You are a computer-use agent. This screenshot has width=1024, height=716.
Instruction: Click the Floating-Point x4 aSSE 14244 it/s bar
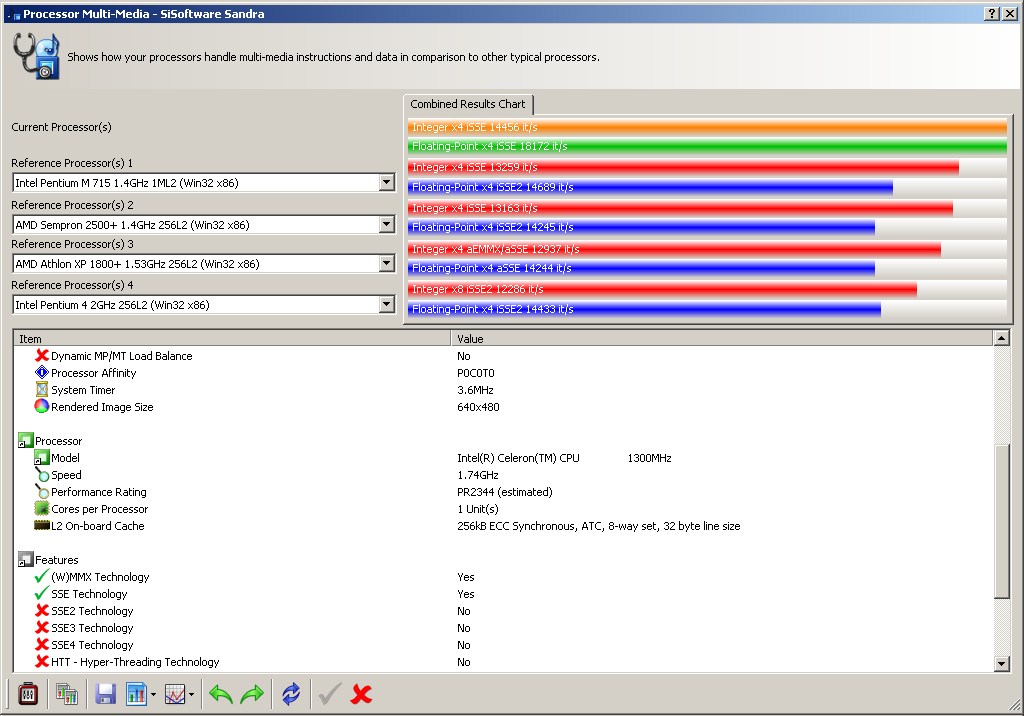641,268
